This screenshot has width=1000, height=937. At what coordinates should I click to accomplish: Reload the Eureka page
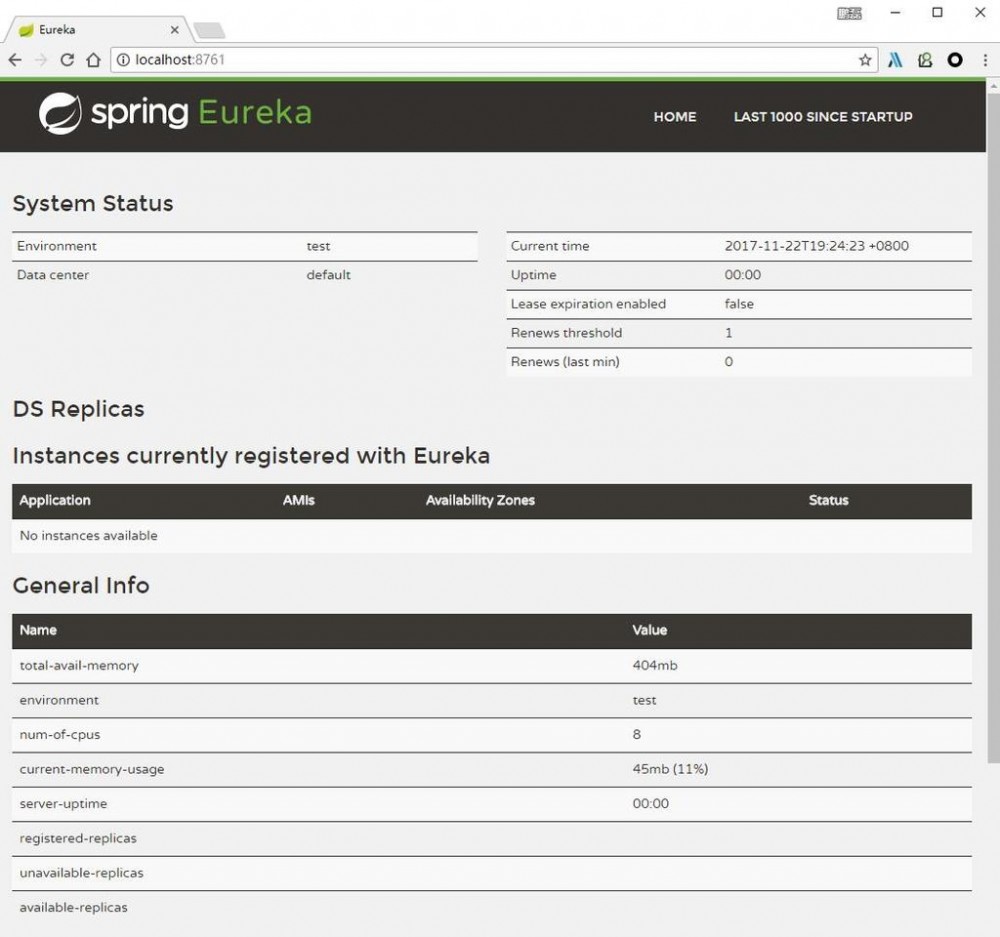[67, 60]
